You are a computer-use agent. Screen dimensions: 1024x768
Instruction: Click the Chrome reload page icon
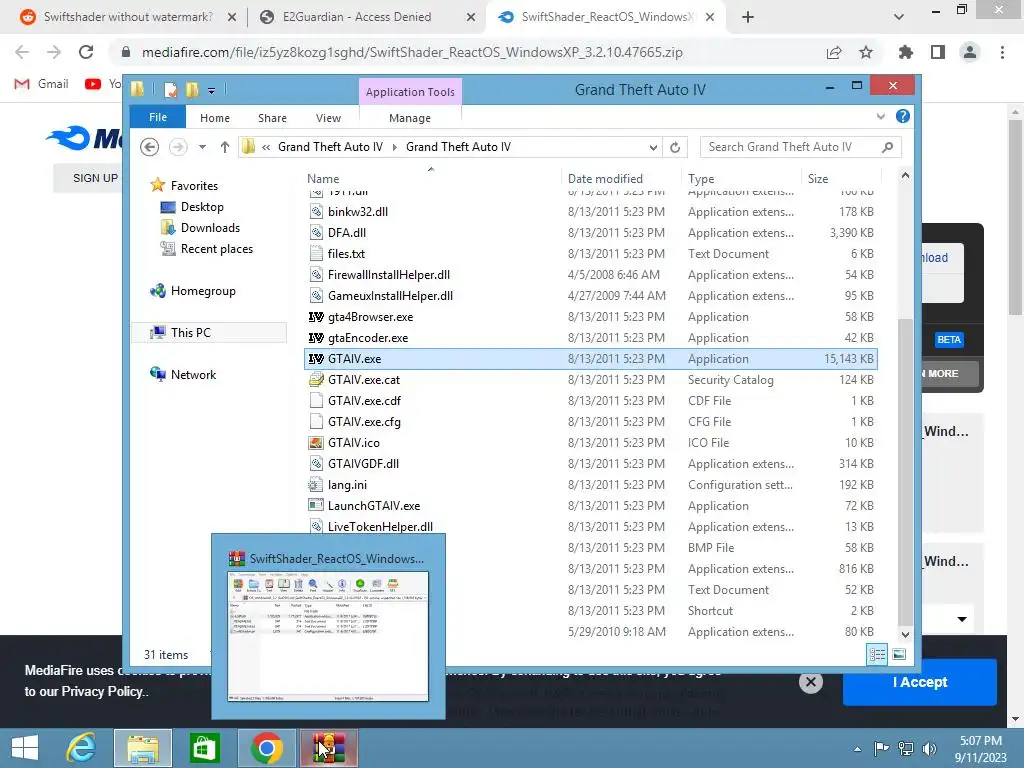click(86, 52)
